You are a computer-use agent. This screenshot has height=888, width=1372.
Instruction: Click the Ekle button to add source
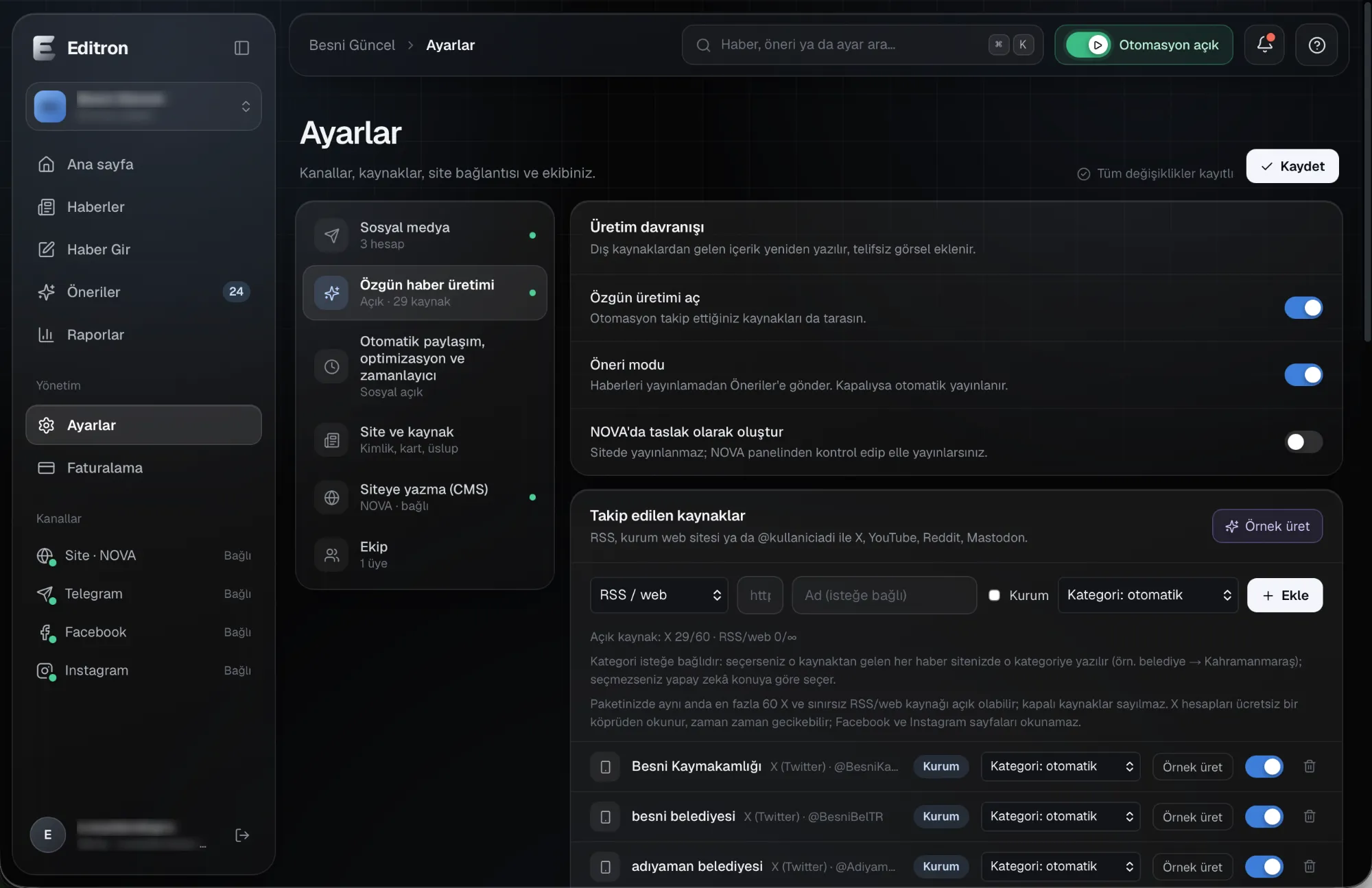1285,595
